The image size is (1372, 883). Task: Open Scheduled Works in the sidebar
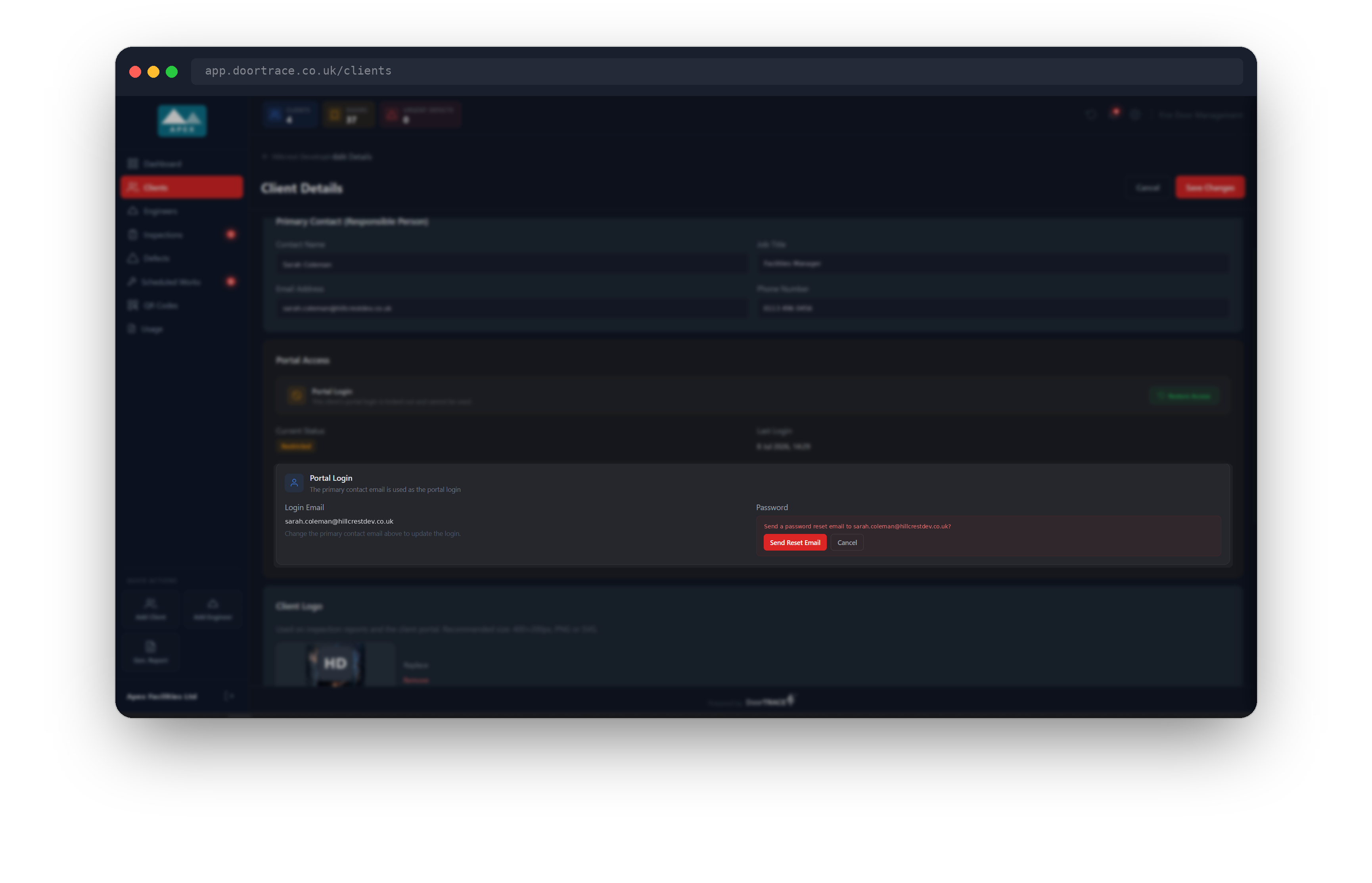coord(182,282)
